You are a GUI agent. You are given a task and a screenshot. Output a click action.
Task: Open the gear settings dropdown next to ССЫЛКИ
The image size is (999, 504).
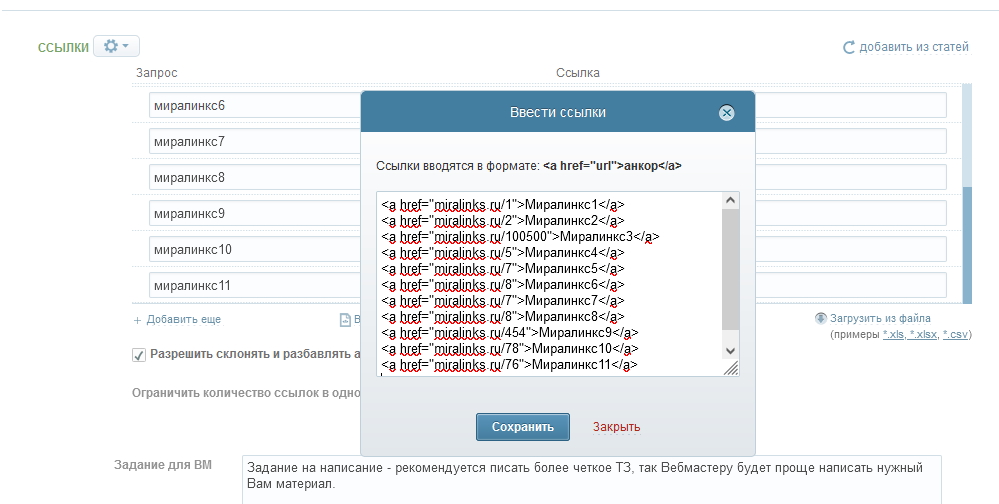coord(116,47)
